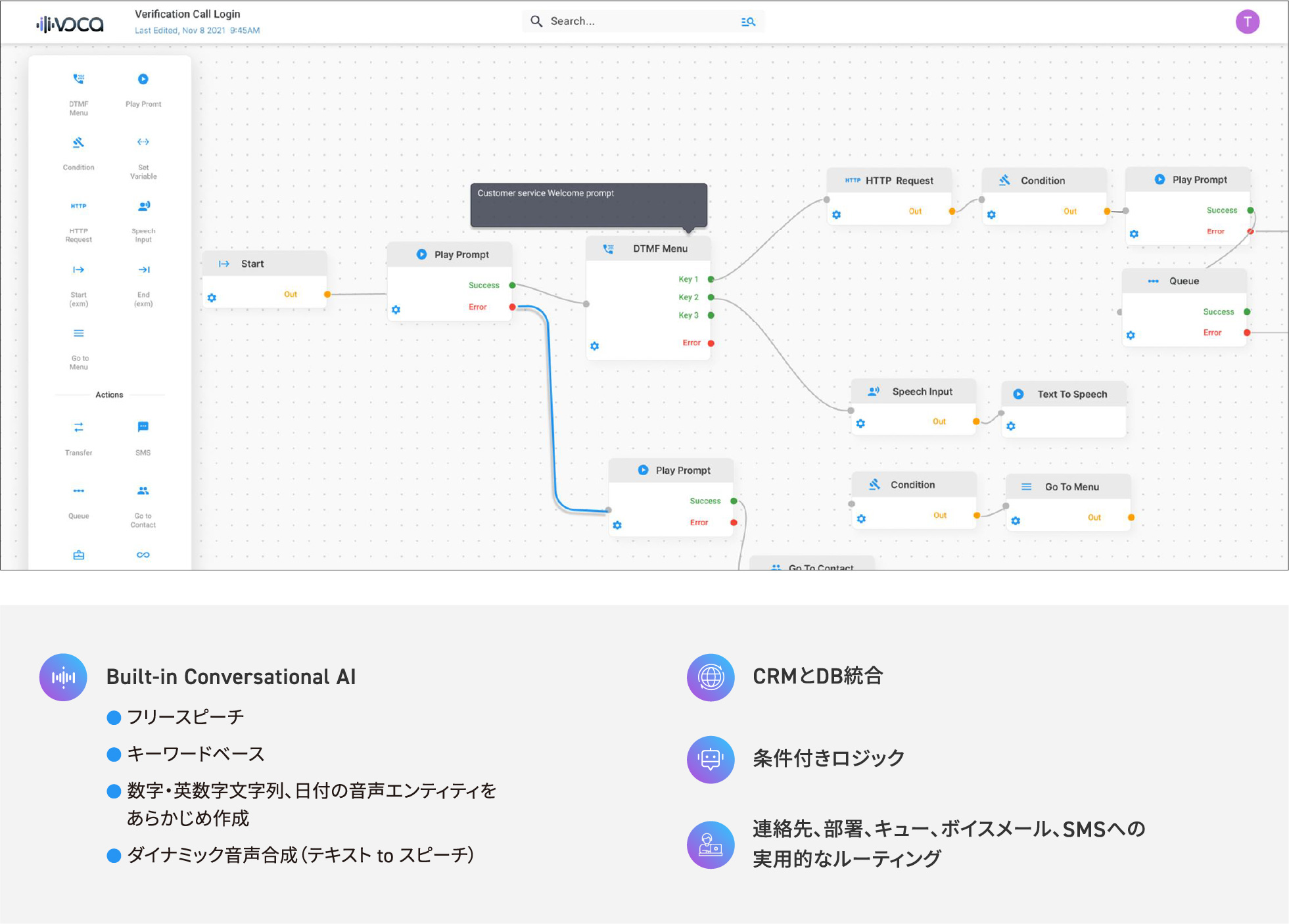Select the Start (exm) tool in sidebar
This screenshot has width=1289, height=924.
coord(78,285)
